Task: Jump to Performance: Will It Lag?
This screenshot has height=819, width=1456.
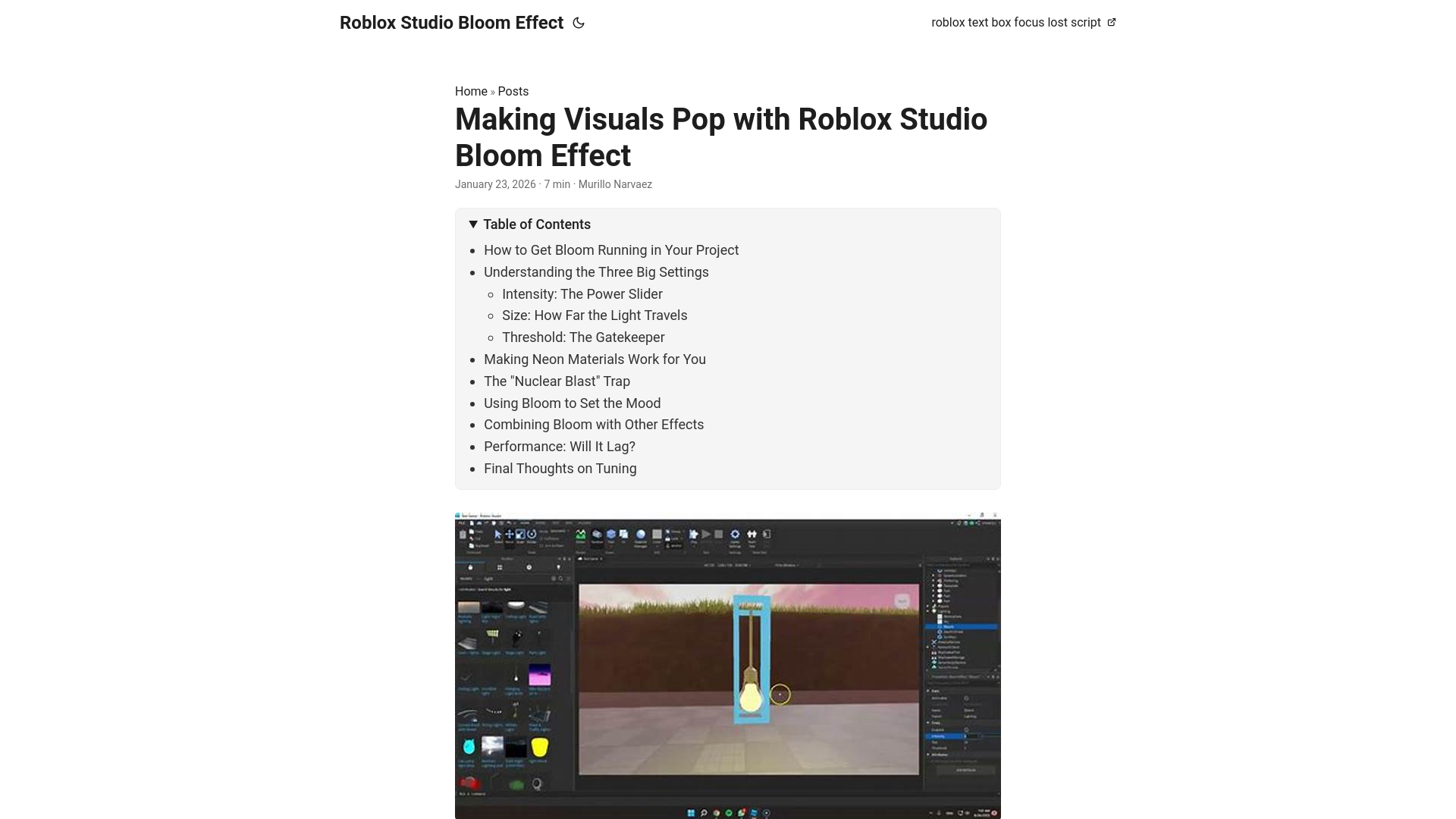Action: pos(560,447)
